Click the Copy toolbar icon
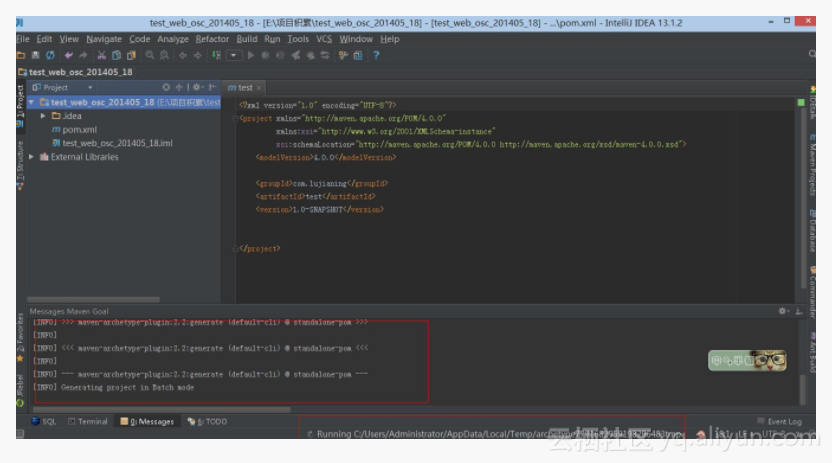 pos(116,55)
